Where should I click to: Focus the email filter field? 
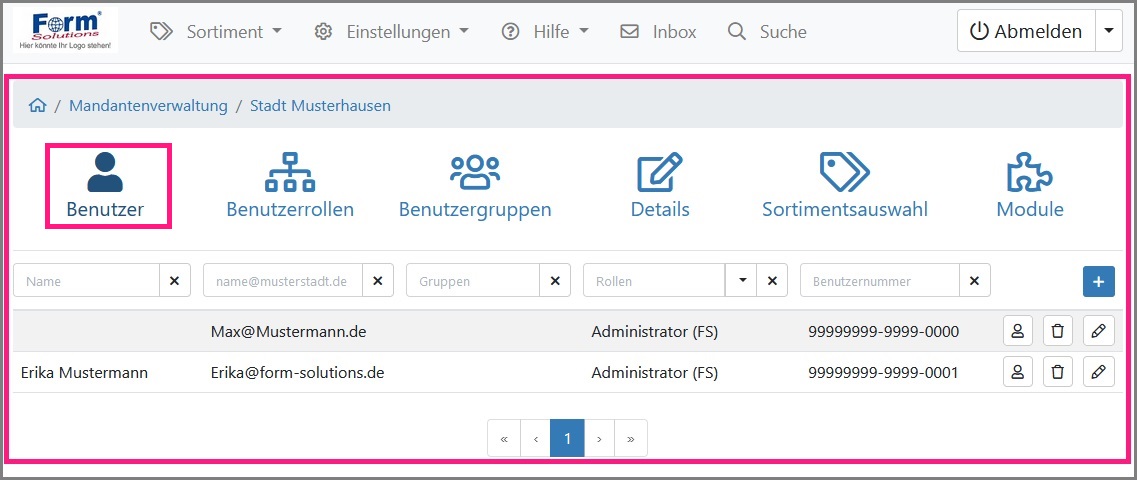[283, 281]
